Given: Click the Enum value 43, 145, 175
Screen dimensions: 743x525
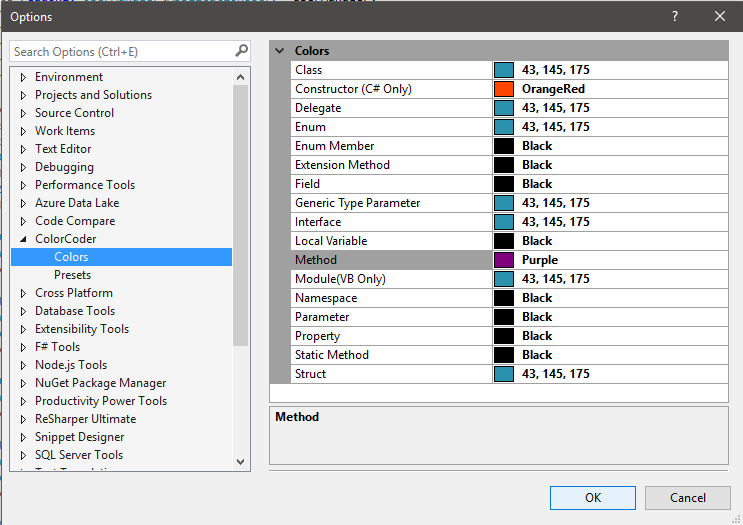Looking at the screenshot, I should point(556,127).
